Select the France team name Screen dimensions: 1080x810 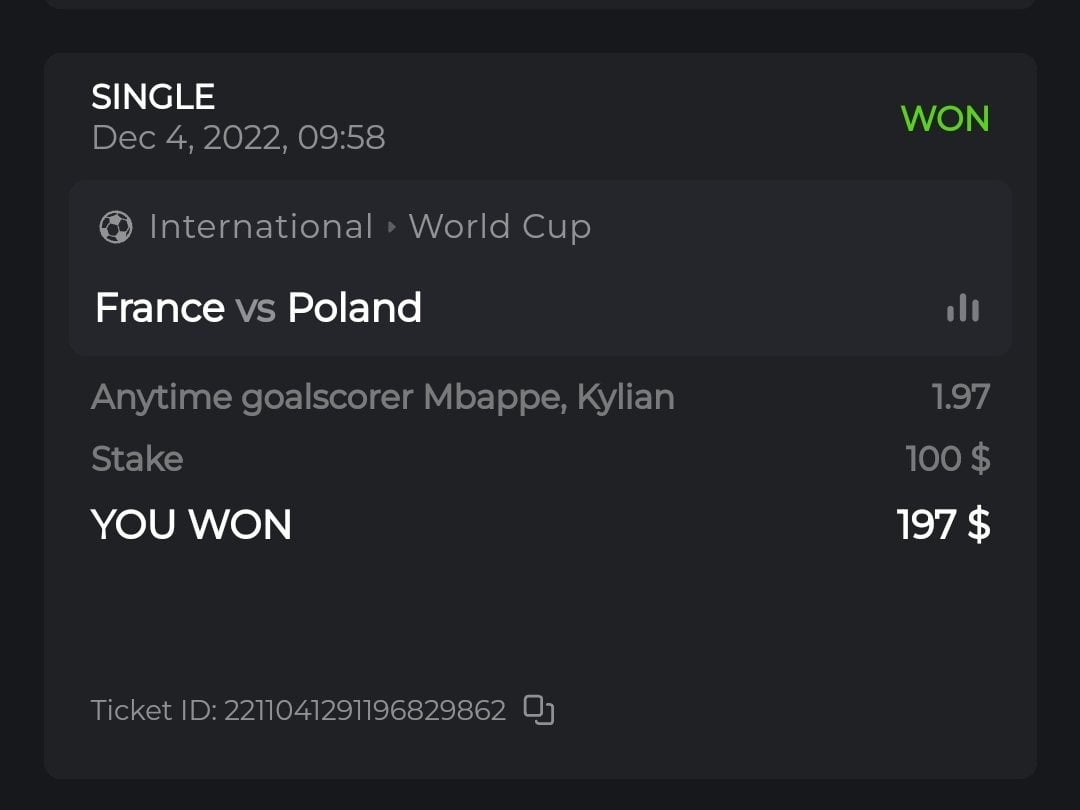159,308
